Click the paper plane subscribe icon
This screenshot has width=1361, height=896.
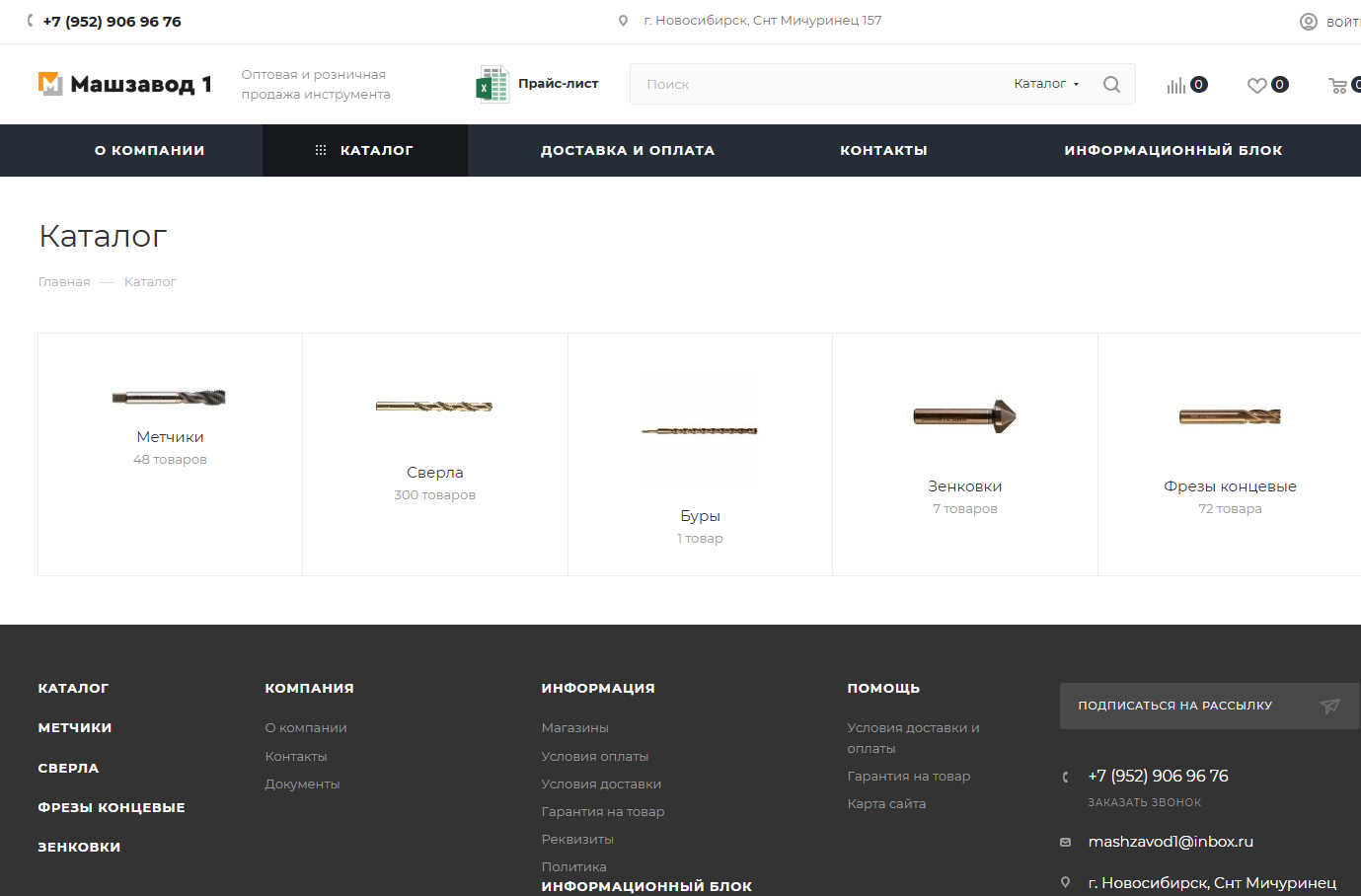click(x=1329, y=706)
